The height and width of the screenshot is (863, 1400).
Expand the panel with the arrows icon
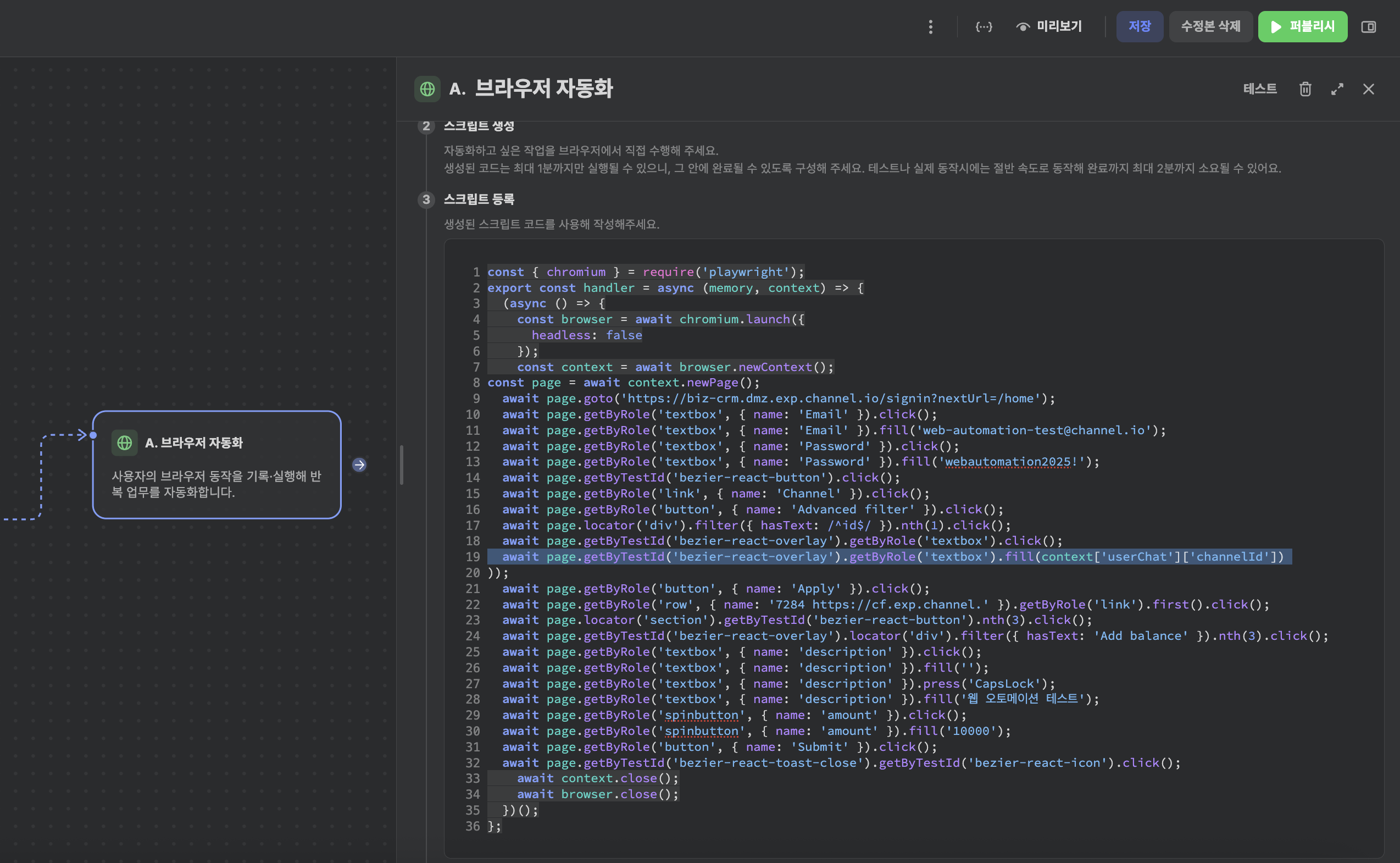[x=1337, y=89]
